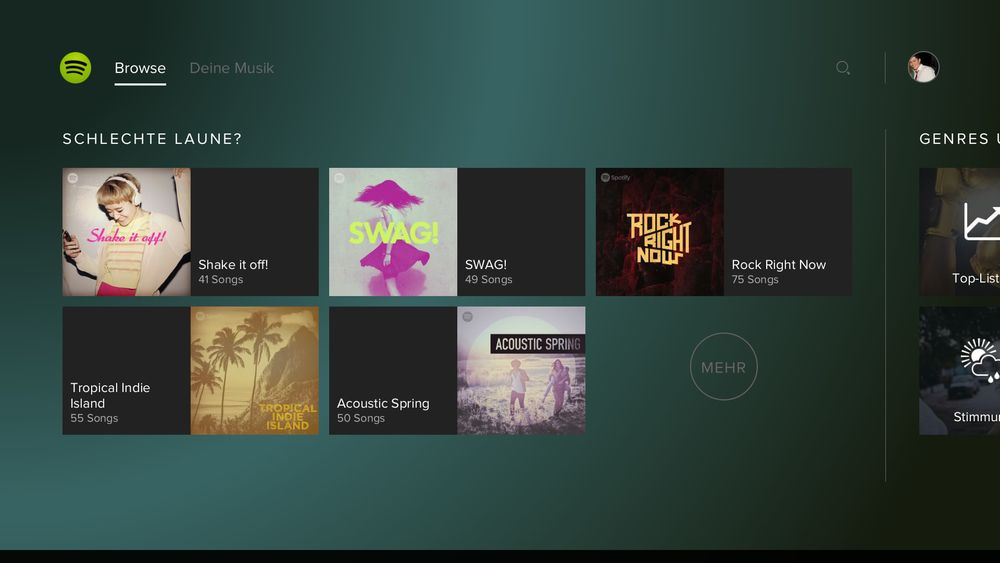1000x563 pixels.
Task: Open Top-Listen via the chart icon
Action: 980,221
